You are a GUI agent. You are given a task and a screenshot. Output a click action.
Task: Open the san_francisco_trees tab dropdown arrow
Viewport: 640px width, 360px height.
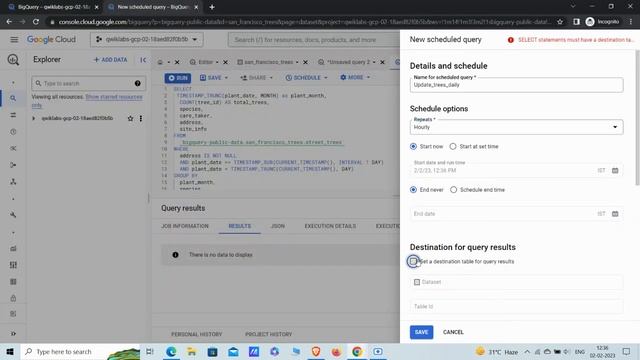pos(297,62)
